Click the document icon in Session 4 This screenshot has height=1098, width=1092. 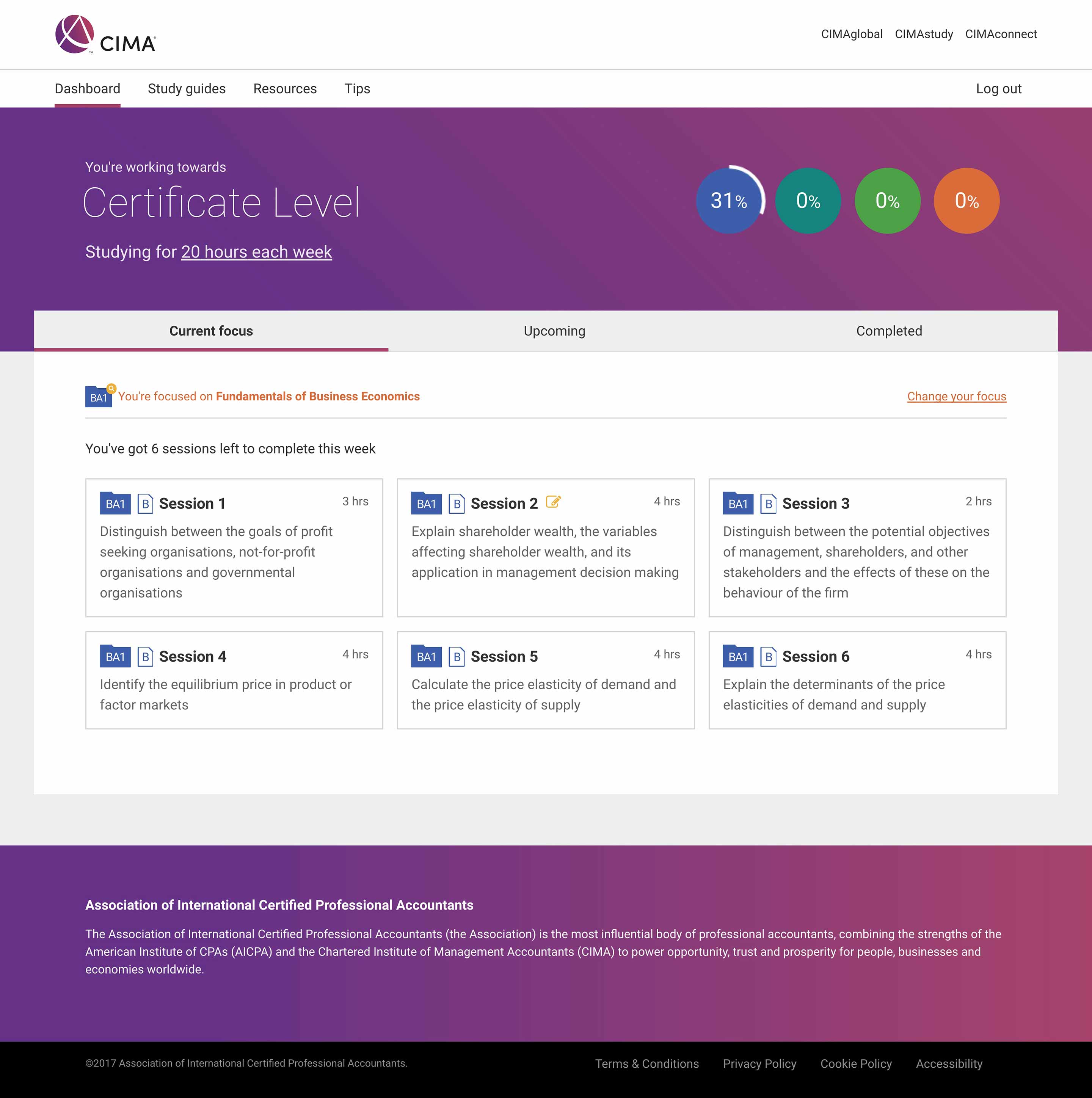click(146, 656)
